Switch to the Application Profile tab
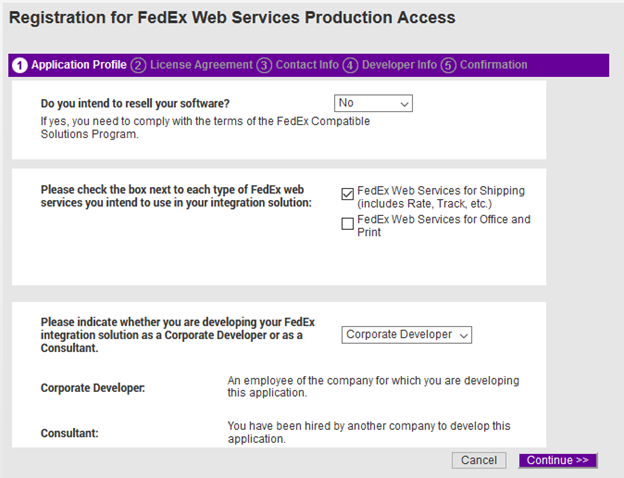Screen dimensions: 624x478 (x=78, y=65)
